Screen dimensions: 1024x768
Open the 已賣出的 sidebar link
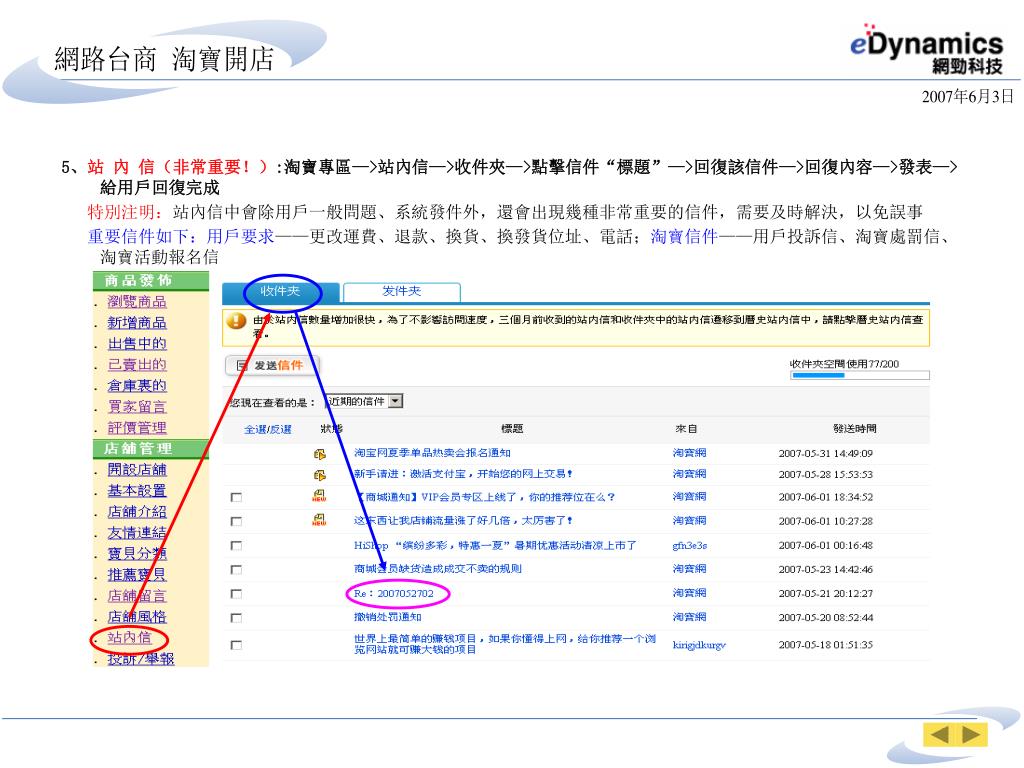pos(137,364)
